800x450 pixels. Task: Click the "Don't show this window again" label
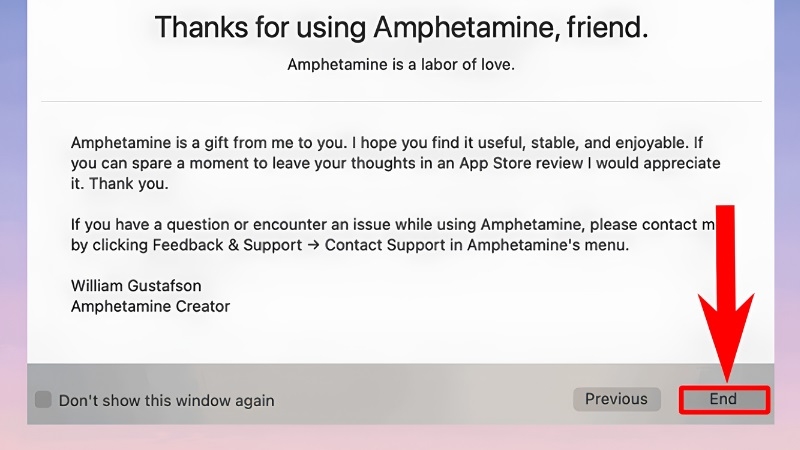[167, 401]
